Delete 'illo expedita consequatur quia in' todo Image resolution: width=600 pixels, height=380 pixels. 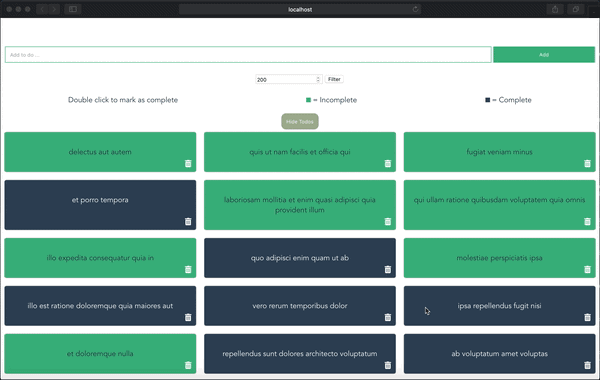(x=188, y=269)
